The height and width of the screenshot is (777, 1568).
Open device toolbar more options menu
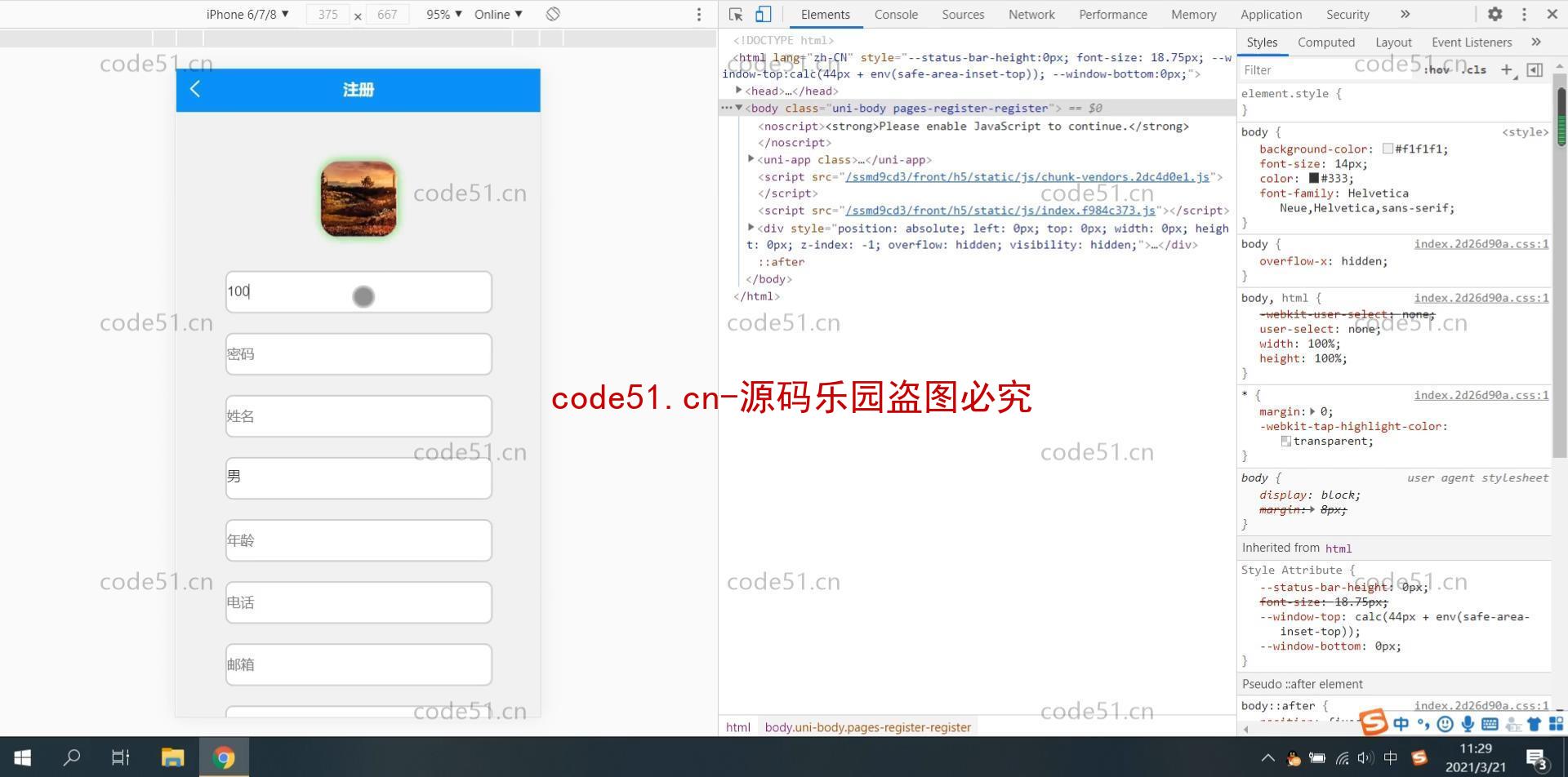coord(698,14)
